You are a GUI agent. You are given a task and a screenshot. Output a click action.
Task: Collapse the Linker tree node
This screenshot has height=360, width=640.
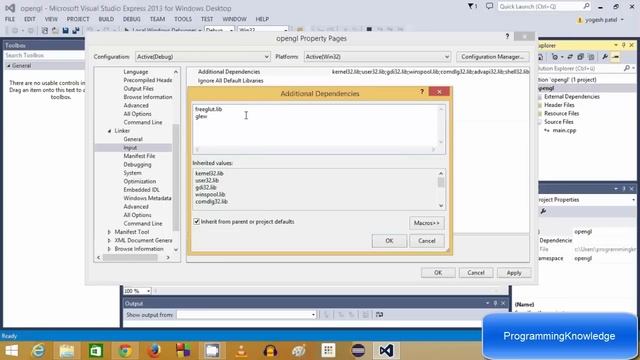click(x=109, y=131)
